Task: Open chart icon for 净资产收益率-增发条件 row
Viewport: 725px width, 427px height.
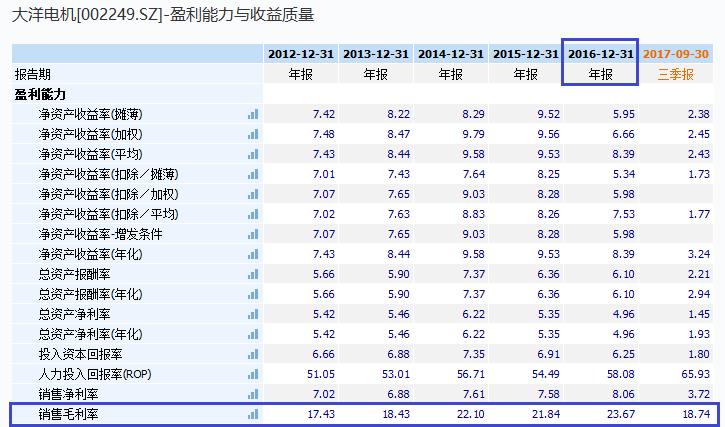Action: pos(253,234)
